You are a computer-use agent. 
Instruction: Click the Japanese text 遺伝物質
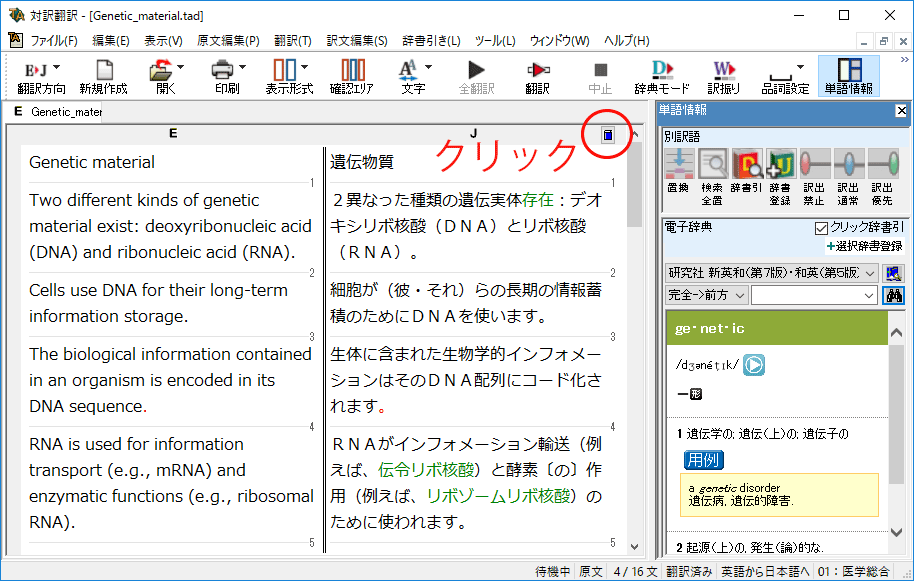pyautogui.click(x=362, y=162)
